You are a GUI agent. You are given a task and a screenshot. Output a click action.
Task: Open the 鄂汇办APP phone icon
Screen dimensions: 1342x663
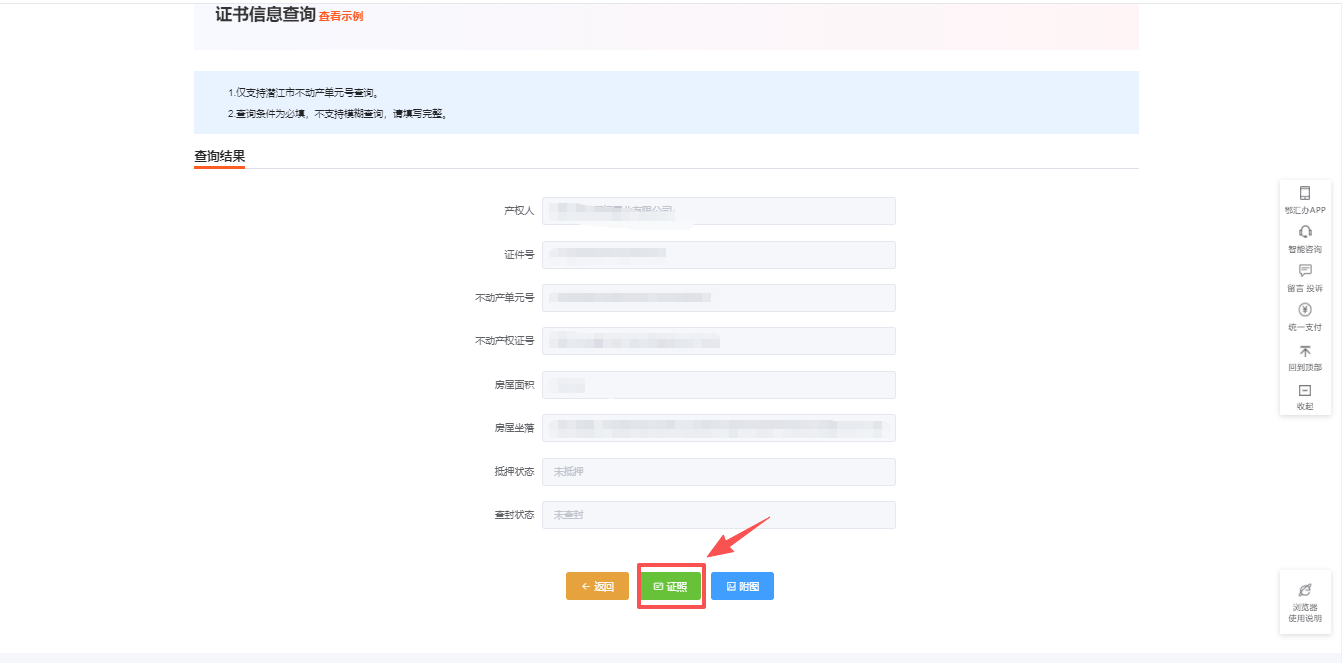(x=1305, y=194)
